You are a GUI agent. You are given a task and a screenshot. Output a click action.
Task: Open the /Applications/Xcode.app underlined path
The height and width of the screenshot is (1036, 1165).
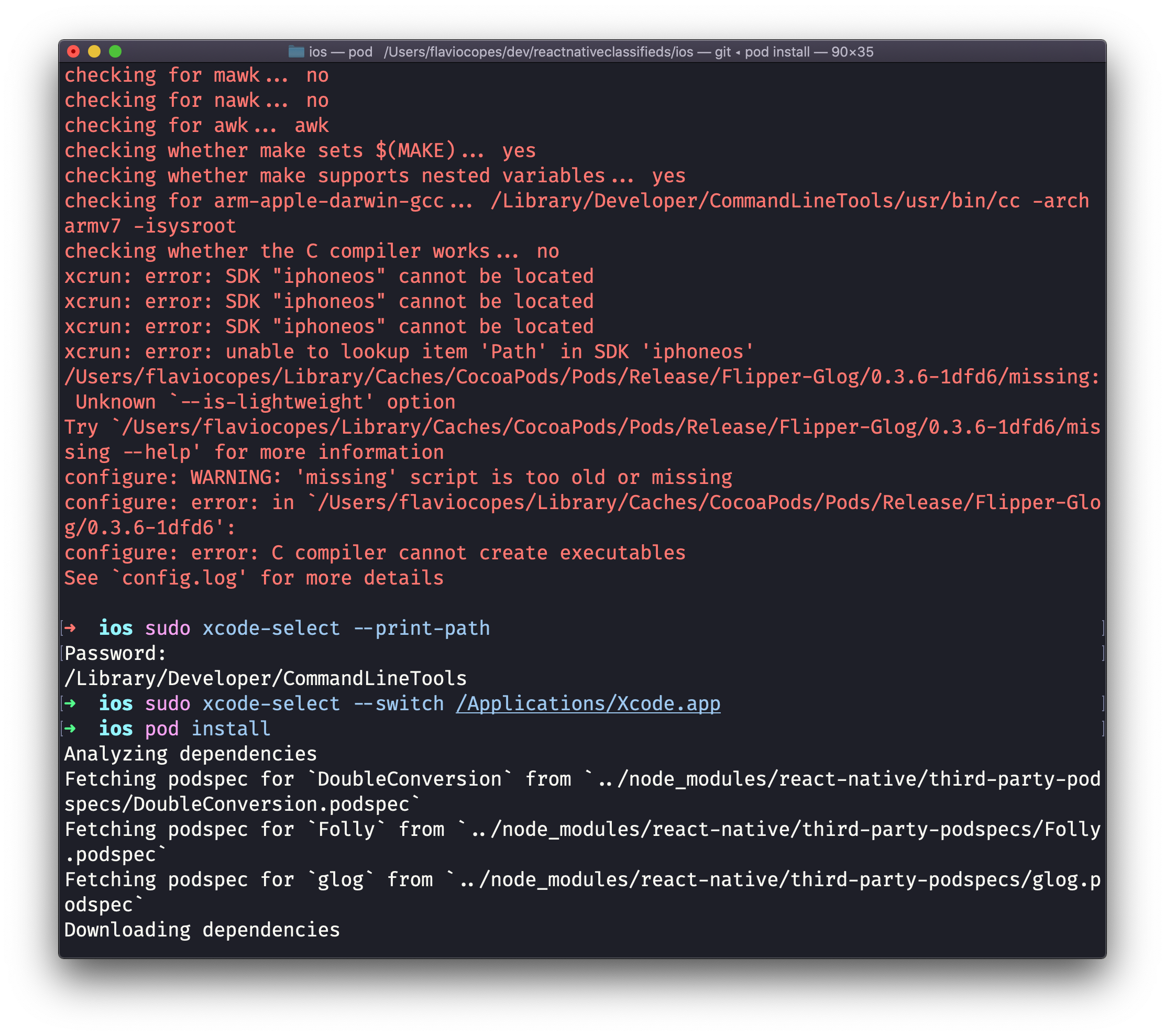pos(588,703)
